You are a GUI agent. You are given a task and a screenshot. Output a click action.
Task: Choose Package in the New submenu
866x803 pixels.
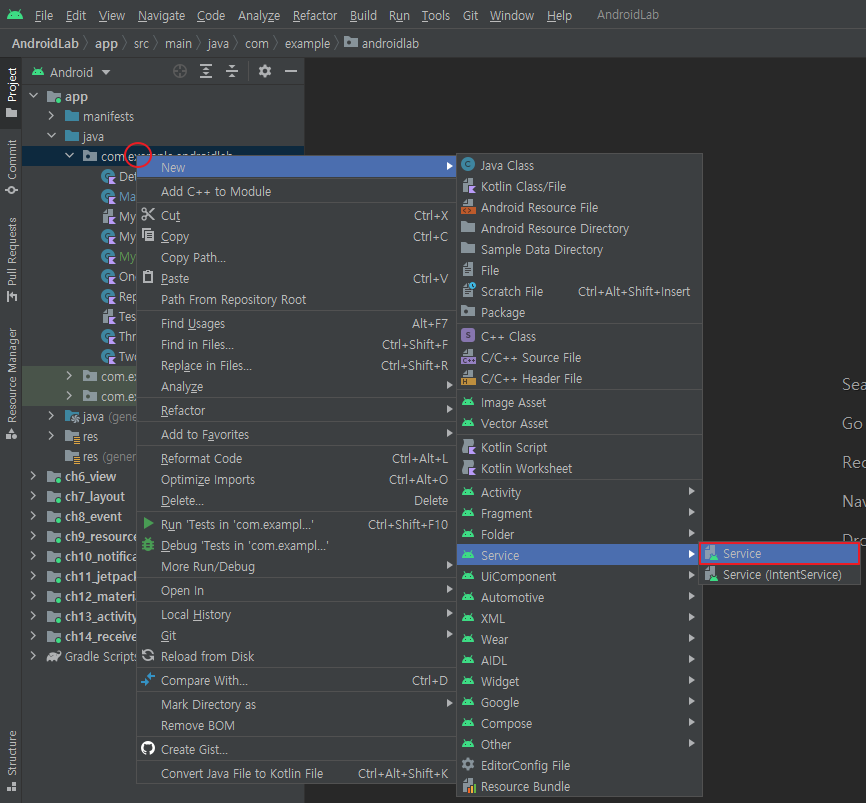[579, 312]
